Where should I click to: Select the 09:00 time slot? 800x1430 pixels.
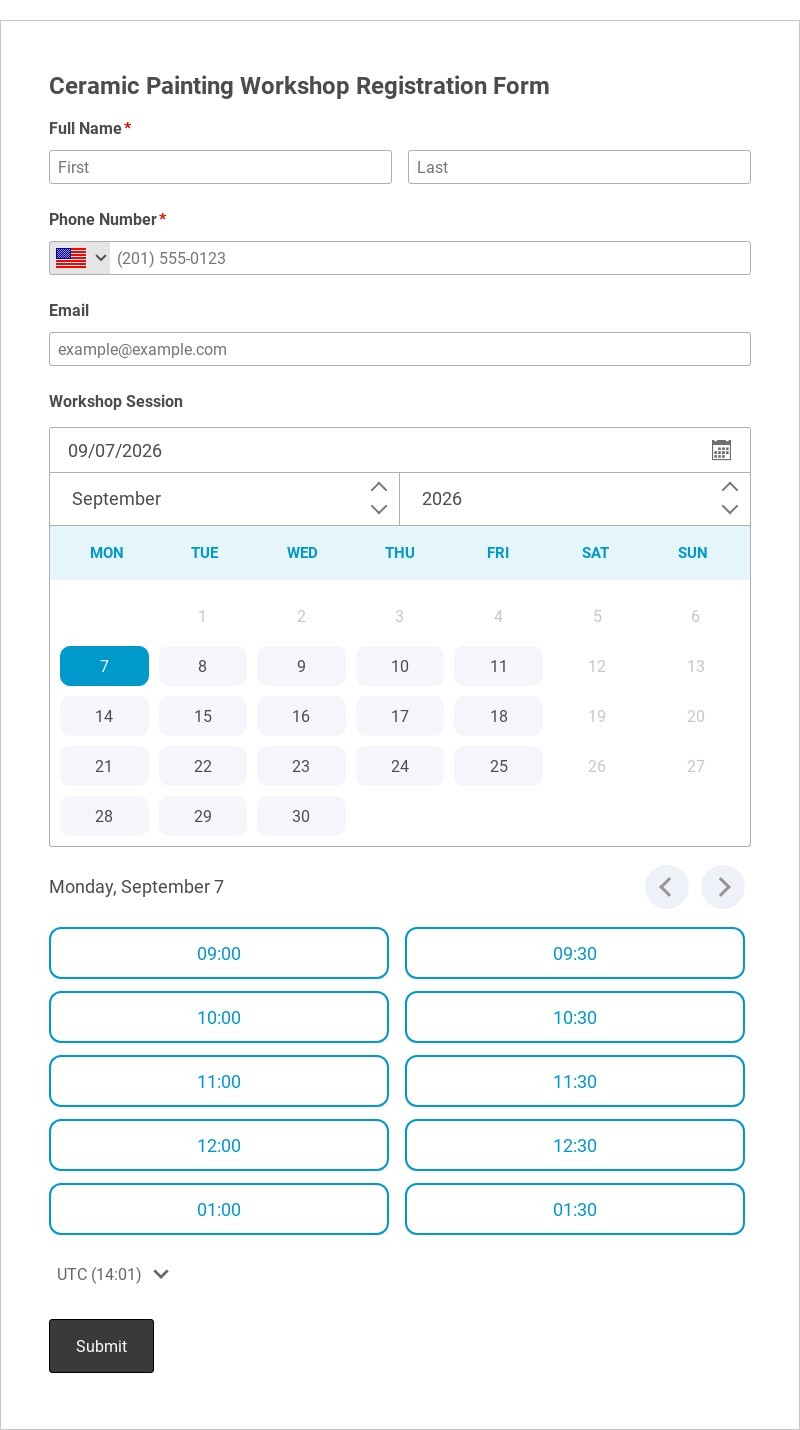click(x=219, y=953)
